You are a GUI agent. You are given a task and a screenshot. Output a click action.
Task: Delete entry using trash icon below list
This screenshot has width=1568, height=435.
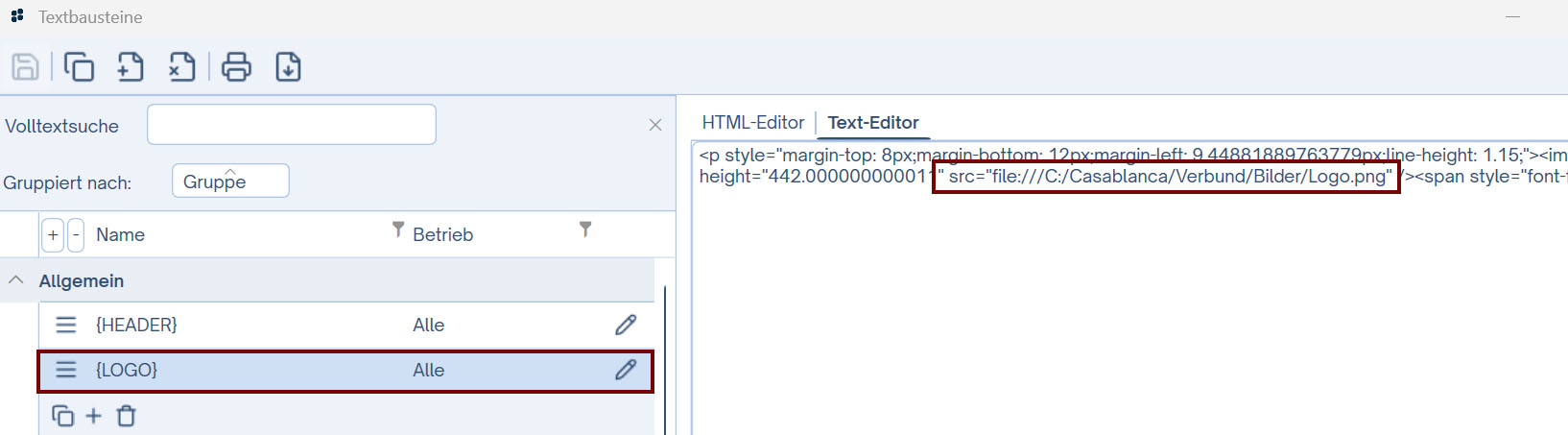(x=126, y=416)
